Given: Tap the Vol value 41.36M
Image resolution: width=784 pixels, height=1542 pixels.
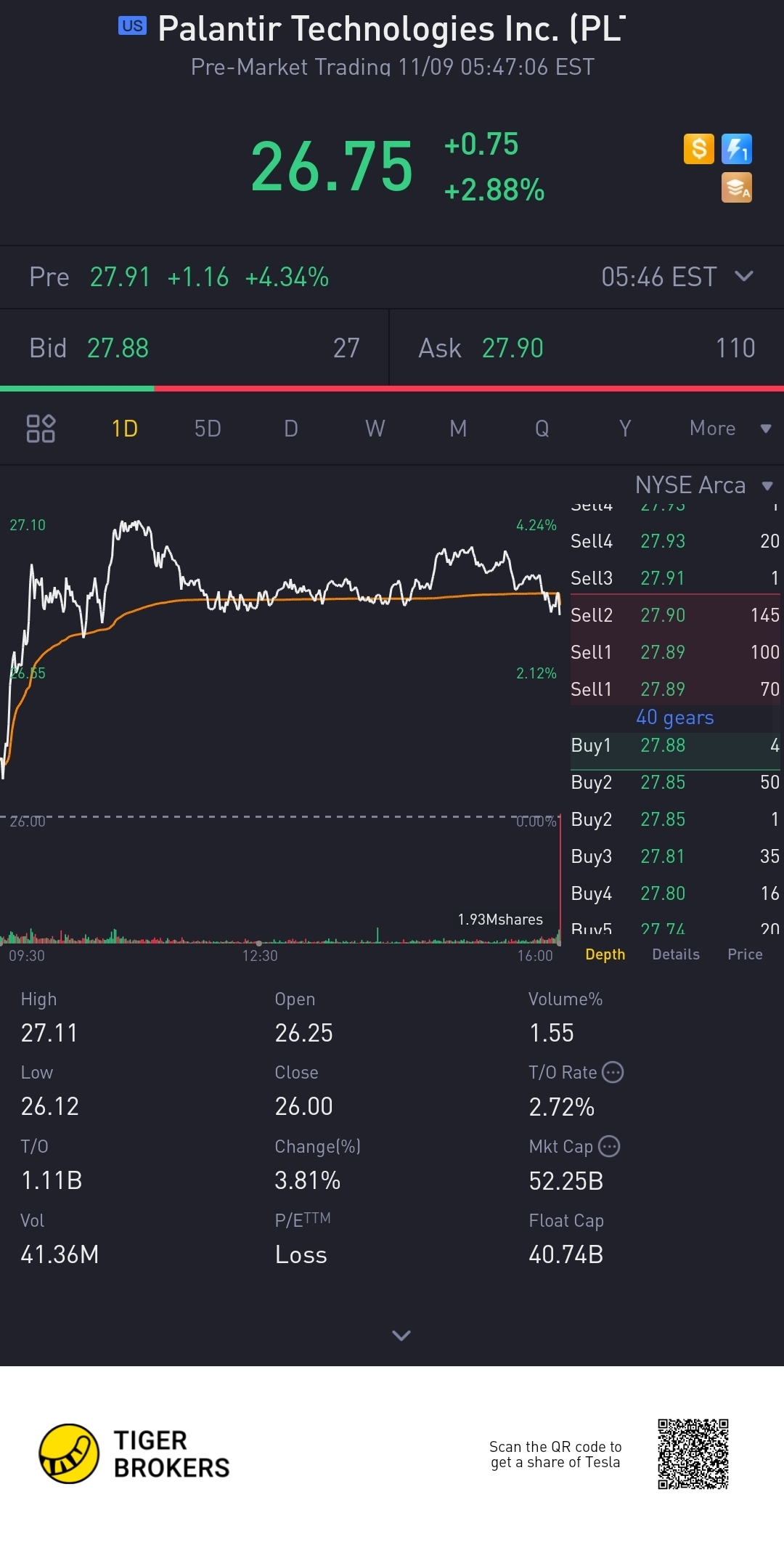Looking at the screenshot, I should 60,1254.
